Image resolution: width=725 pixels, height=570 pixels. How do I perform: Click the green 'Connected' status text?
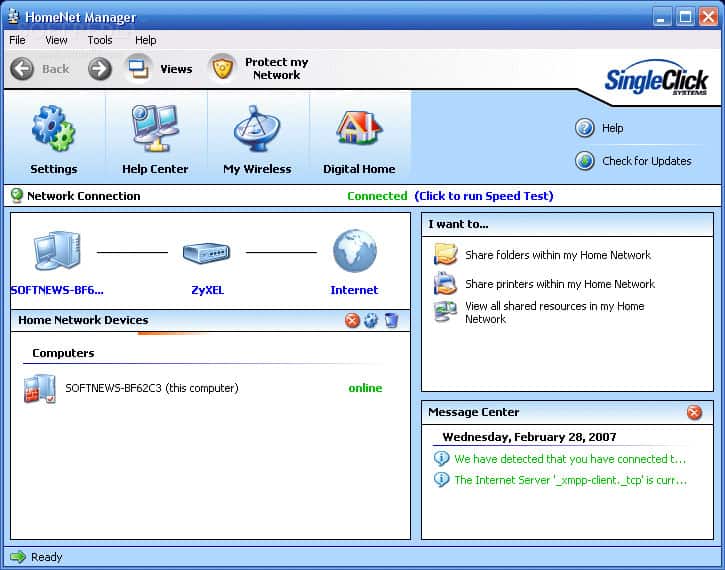(377, 196)
